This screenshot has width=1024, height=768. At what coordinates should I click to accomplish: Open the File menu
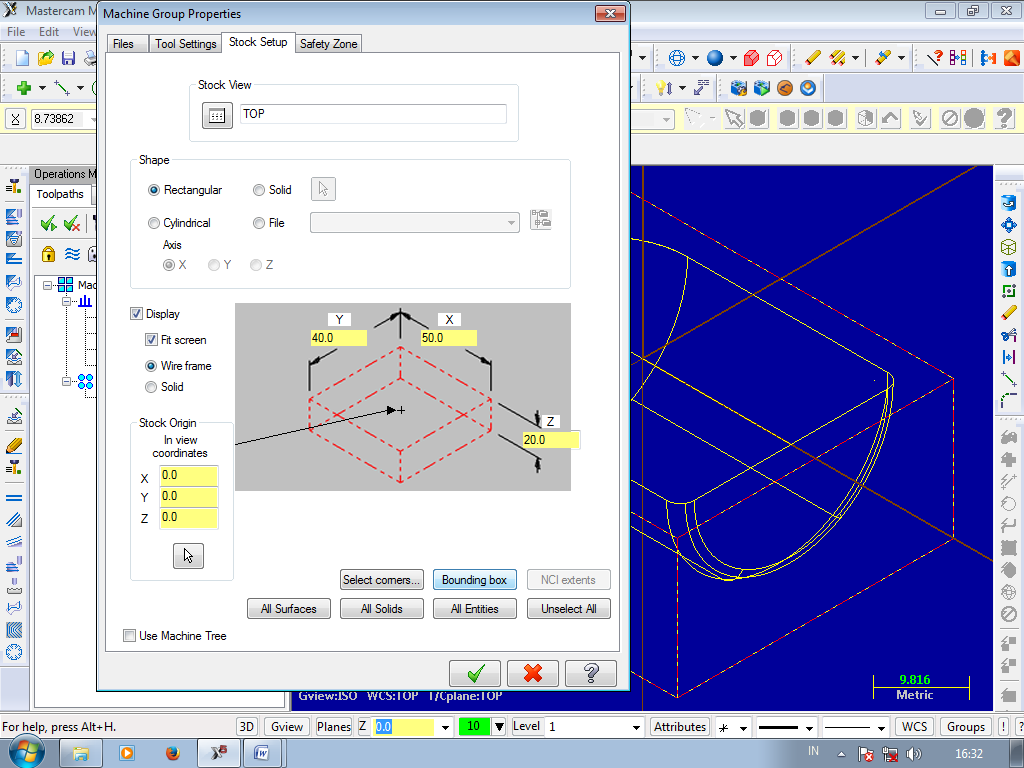point(16,31)
